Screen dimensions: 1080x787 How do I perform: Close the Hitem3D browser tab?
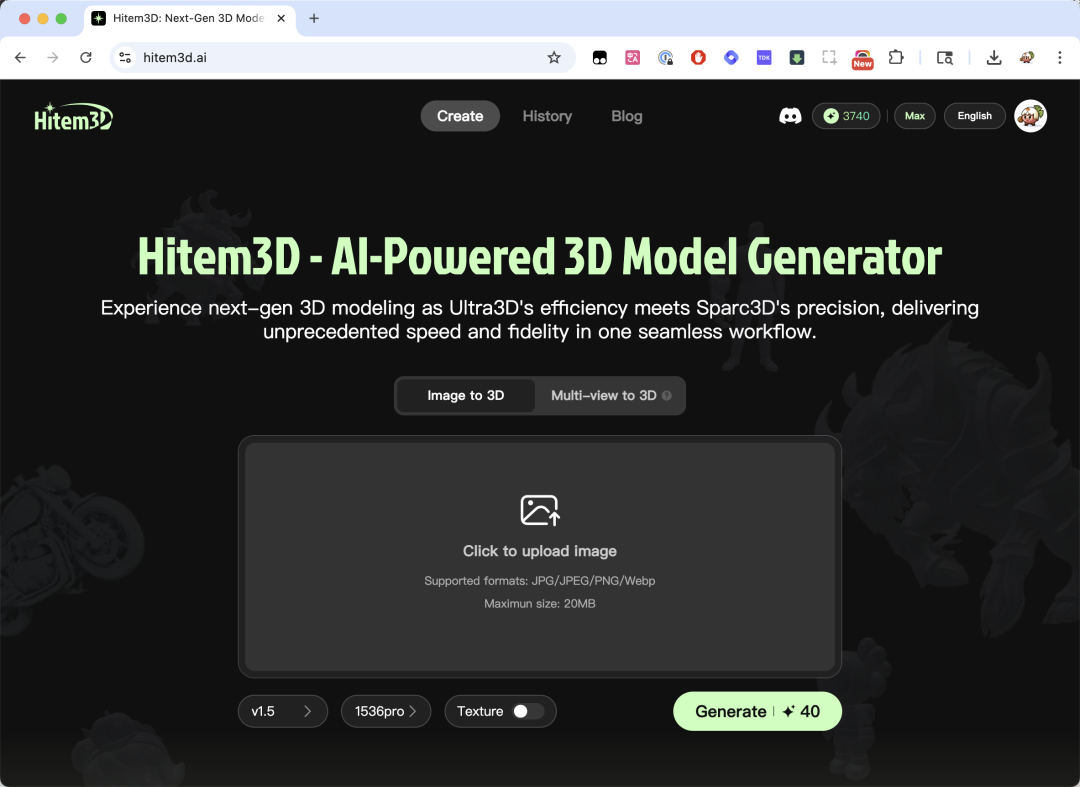281,19
